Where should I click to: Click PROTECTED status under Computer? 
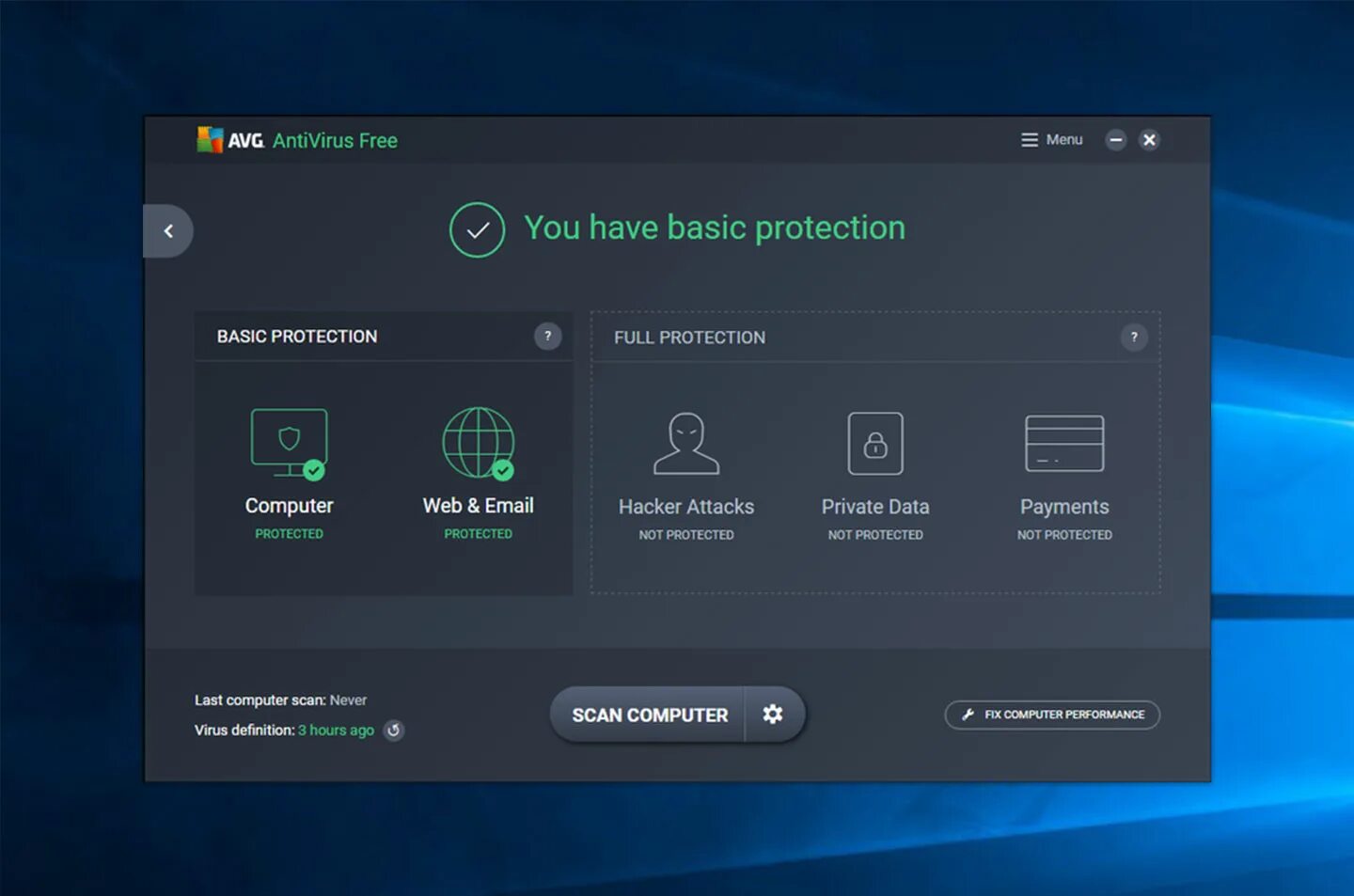289,534
